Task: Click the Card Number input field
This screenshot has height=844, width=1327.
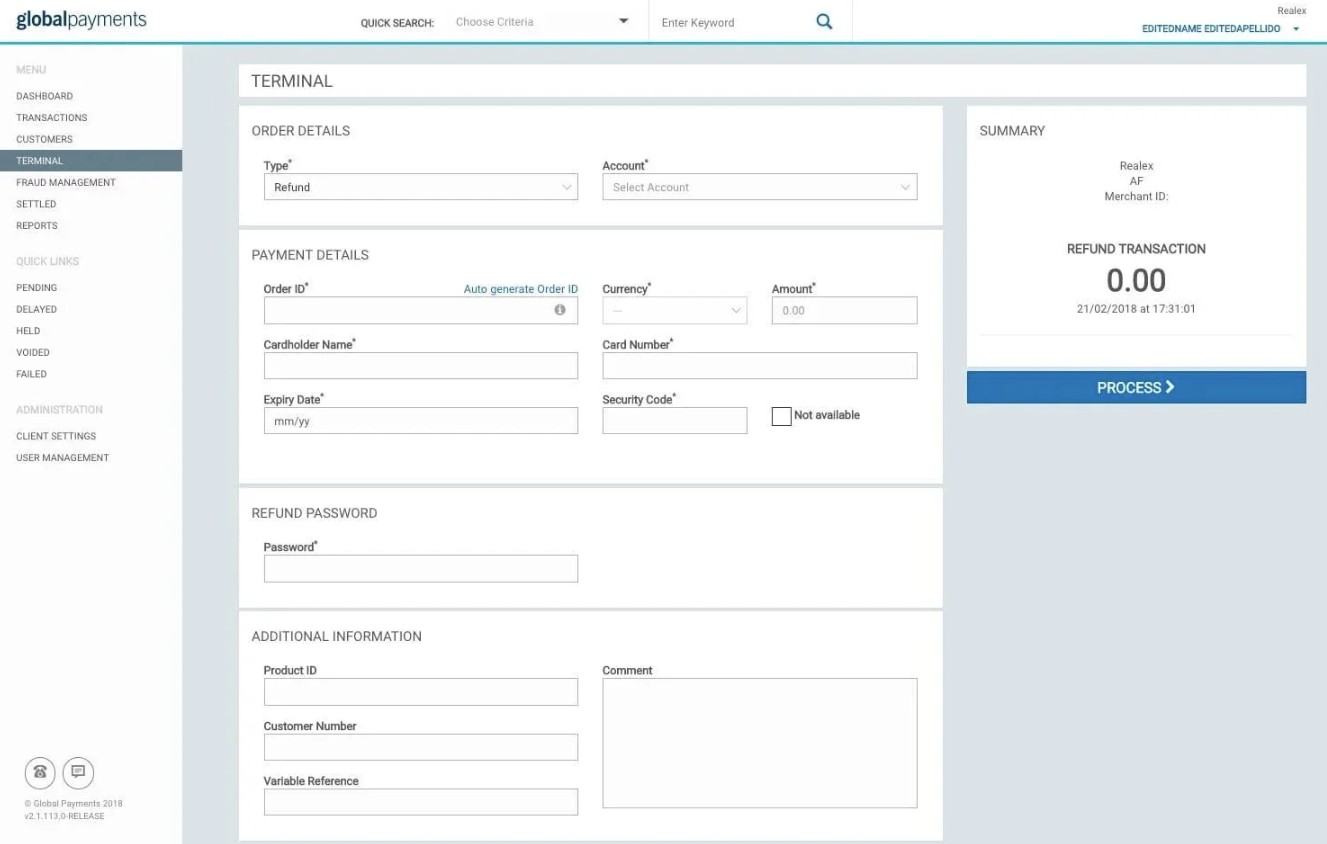Action: tap(759, 366)
